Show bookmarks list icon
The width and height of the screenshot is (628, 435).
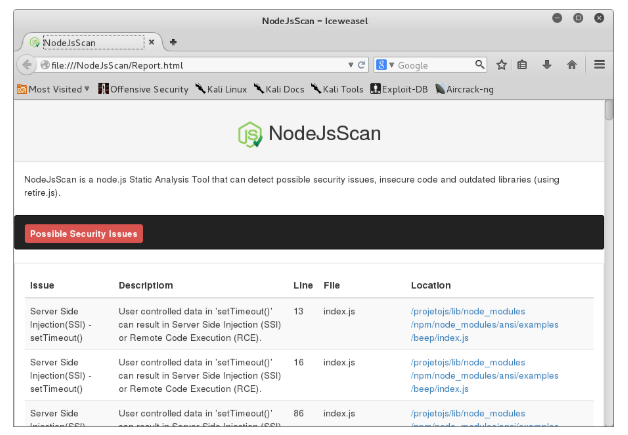tap(522, 64)
